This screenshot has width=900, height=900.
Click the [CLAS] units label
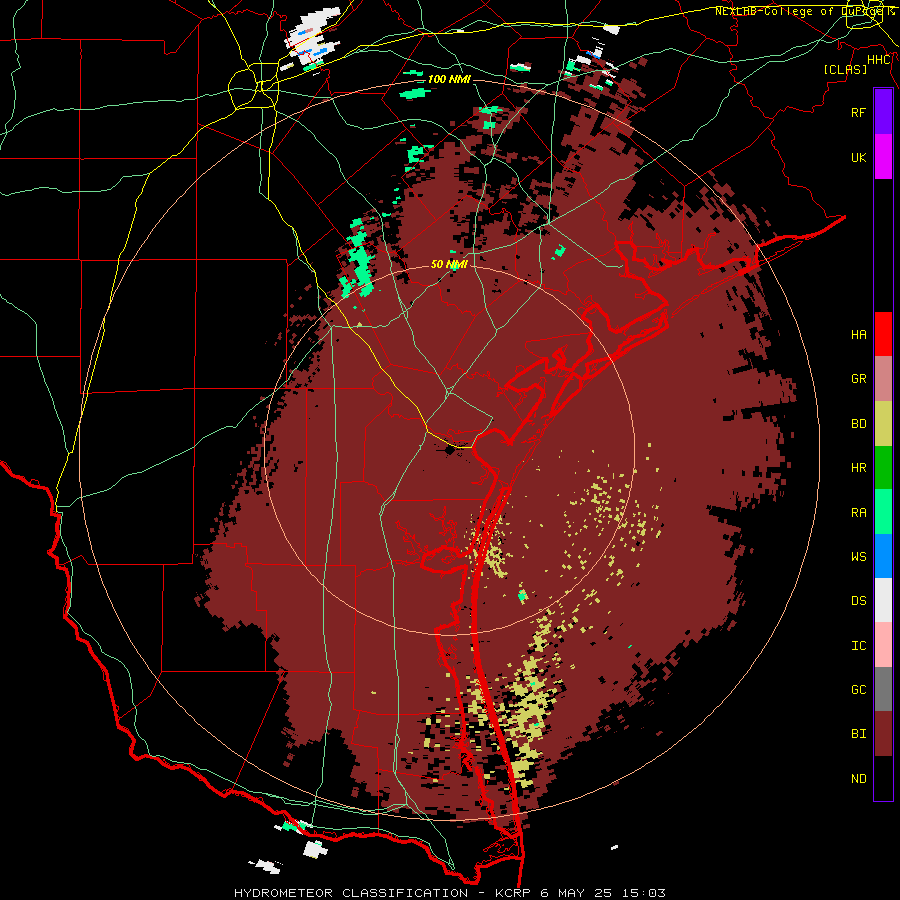click(845, 69)
